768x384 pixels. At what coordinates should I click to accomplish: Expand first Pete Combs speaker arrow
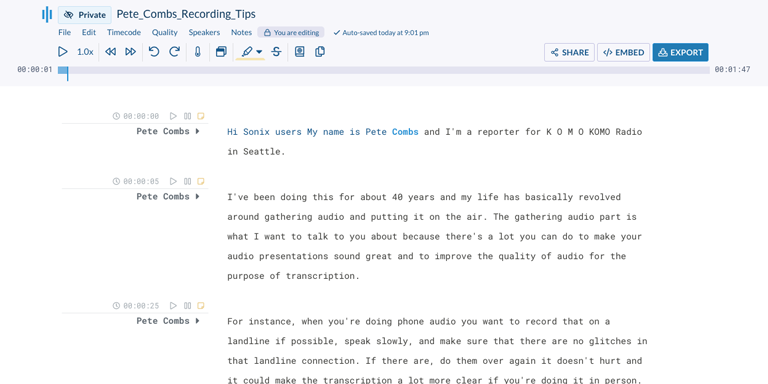pyautogui.click(x=197, y=131)
